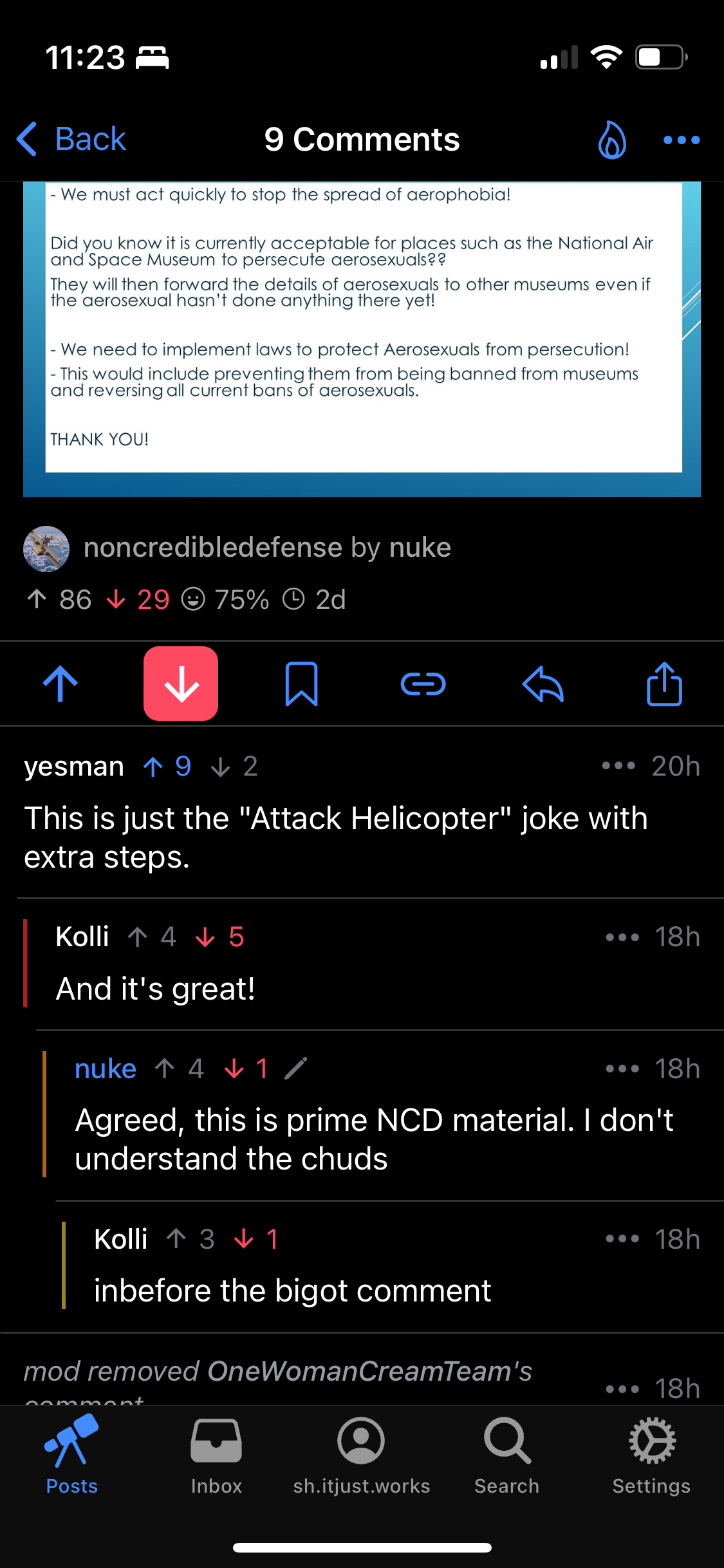Open options dots on nuke's comment
Viewport: 724px width, 1568px height.
(x=622, y=1069)
